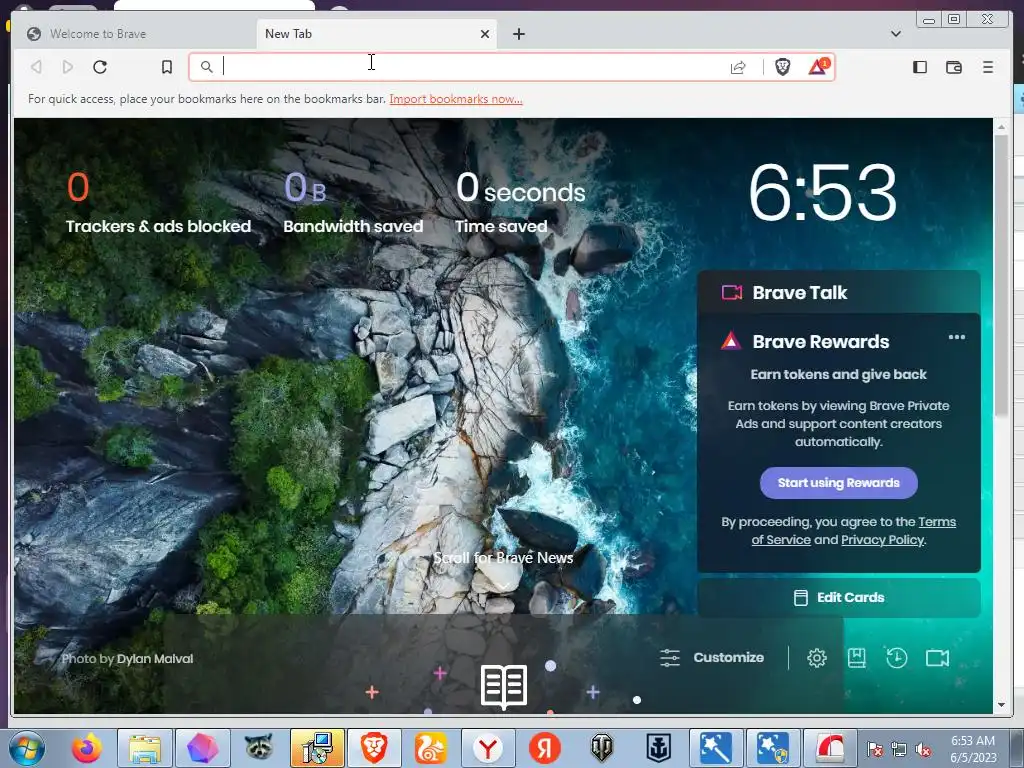Open World of Tanks taskbar icon
The height and width of the screenshot is (768, 1024).
(601, 748)
